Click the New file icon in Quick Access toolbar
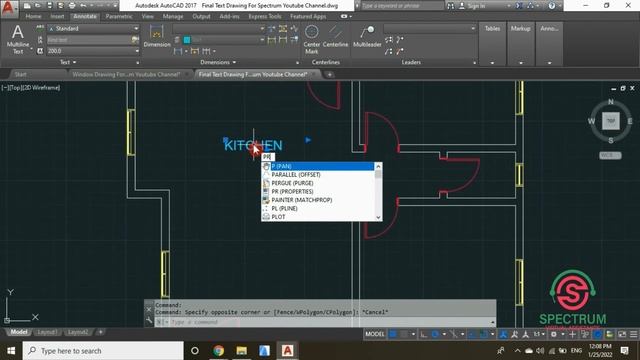The height and width of the screenshot is (360, 640). click(x=27, y=6)
